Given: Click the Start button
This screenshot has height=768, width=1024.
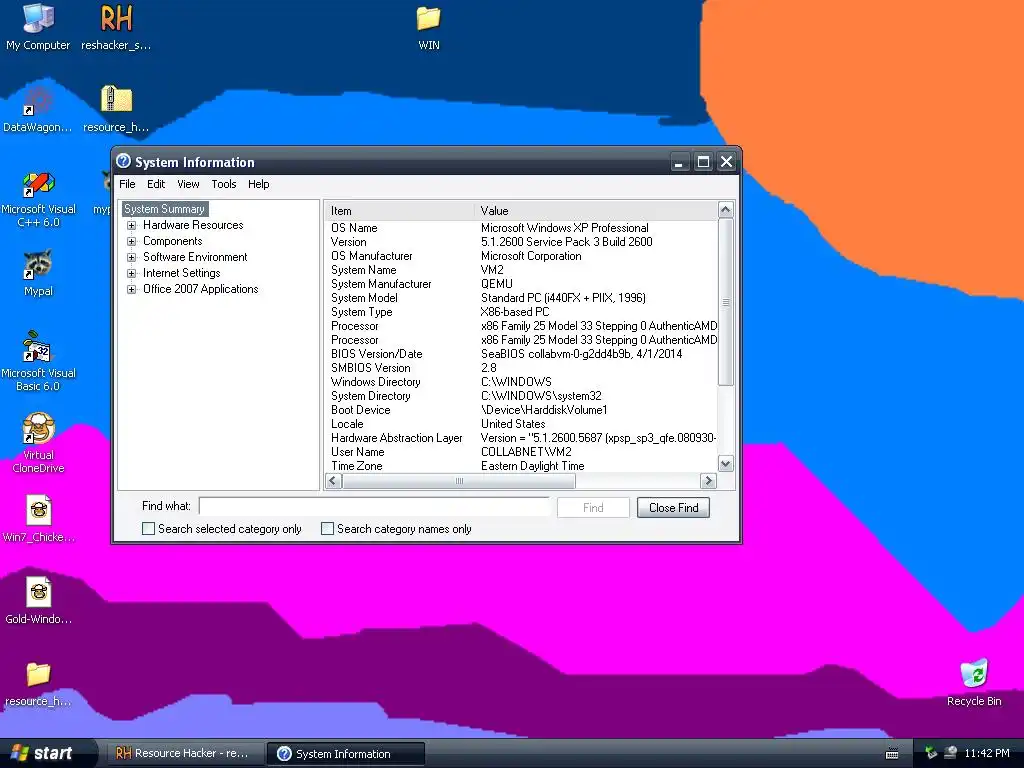Looking at the screenshot, I should click(43, 753).
